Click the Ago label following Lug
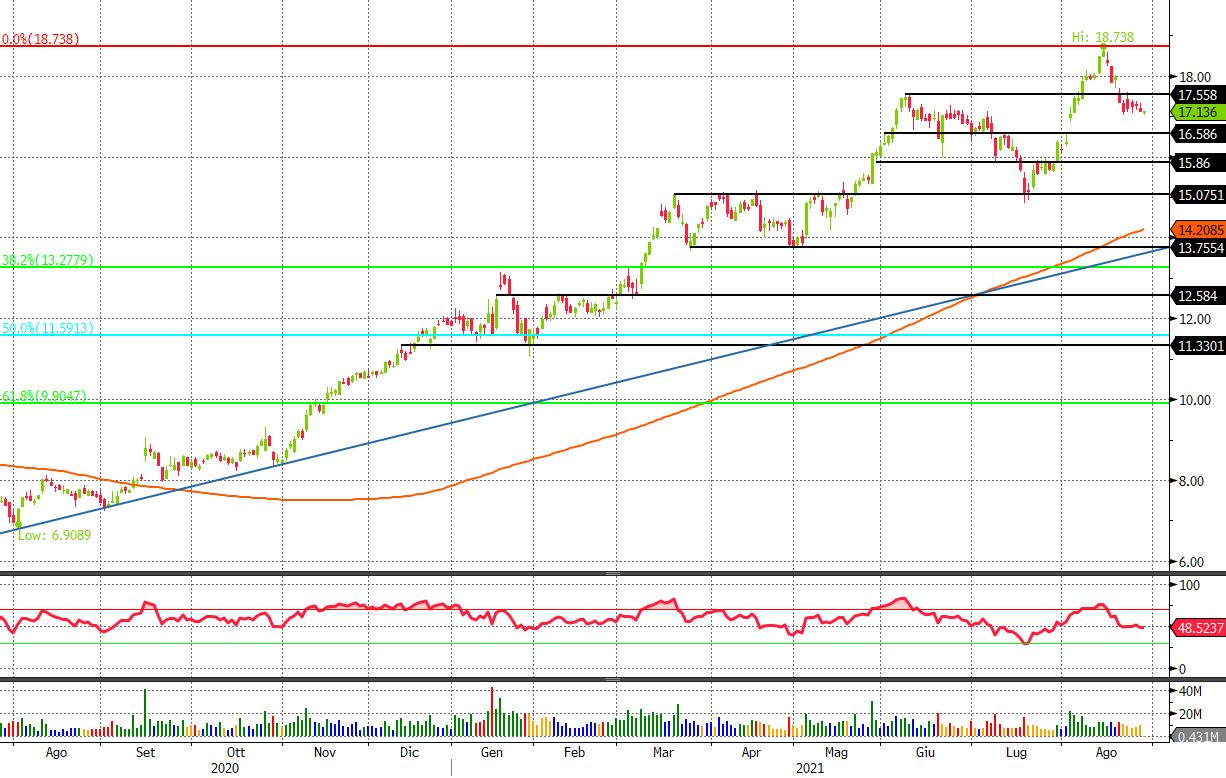Viewport: 1226px width, 778px height. coord(1107,752)
